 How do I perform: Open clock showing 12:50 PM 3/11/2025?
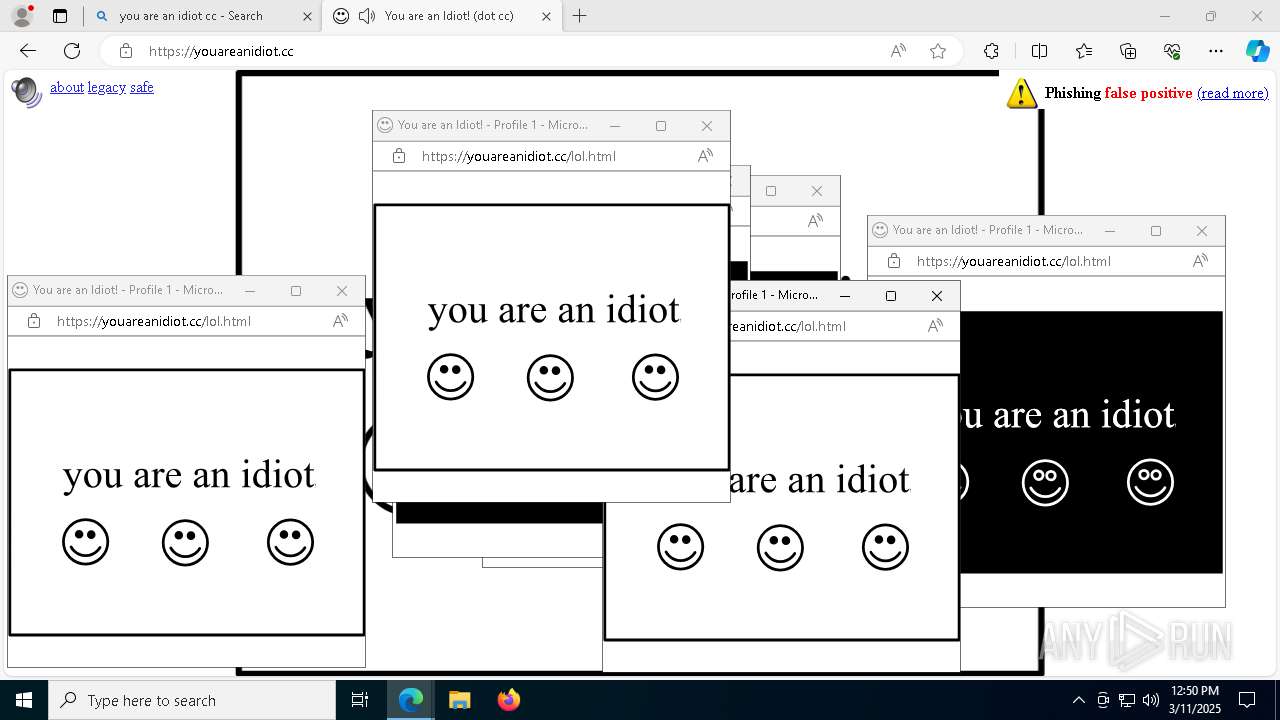click(1195, 700)
